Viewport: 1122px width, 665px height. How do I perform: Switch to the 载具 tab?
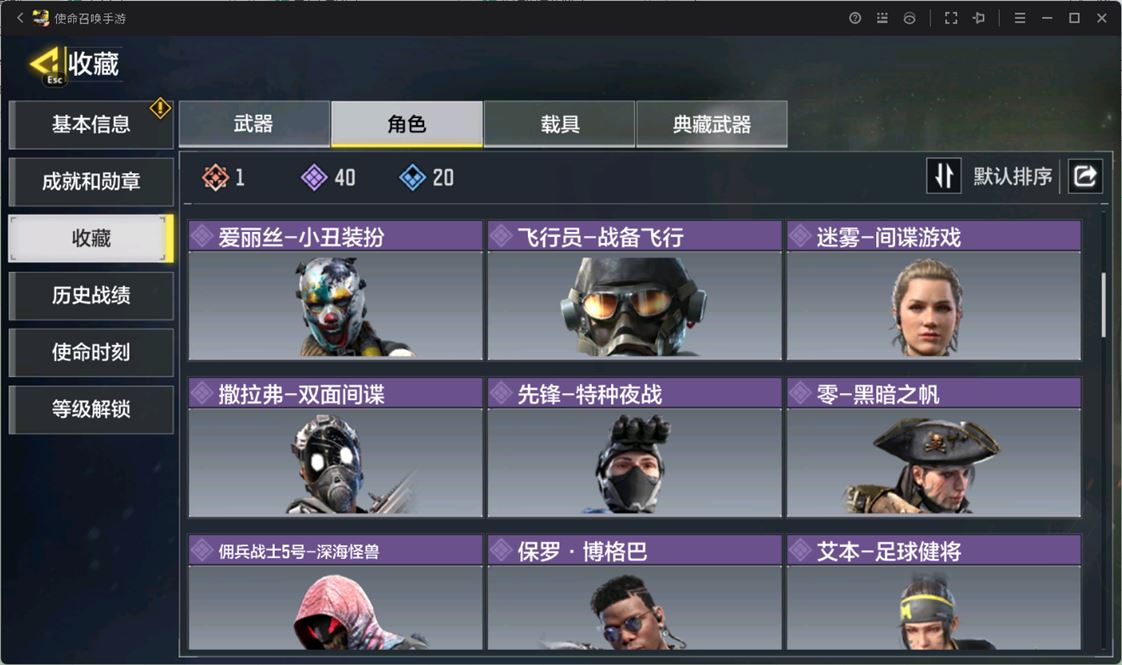(560, 124)
